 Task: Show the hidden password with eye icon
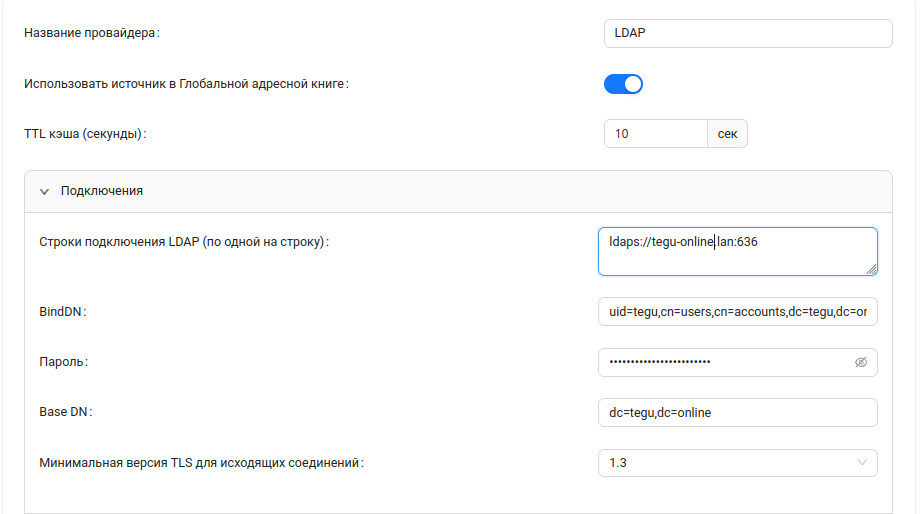(861, 362)
